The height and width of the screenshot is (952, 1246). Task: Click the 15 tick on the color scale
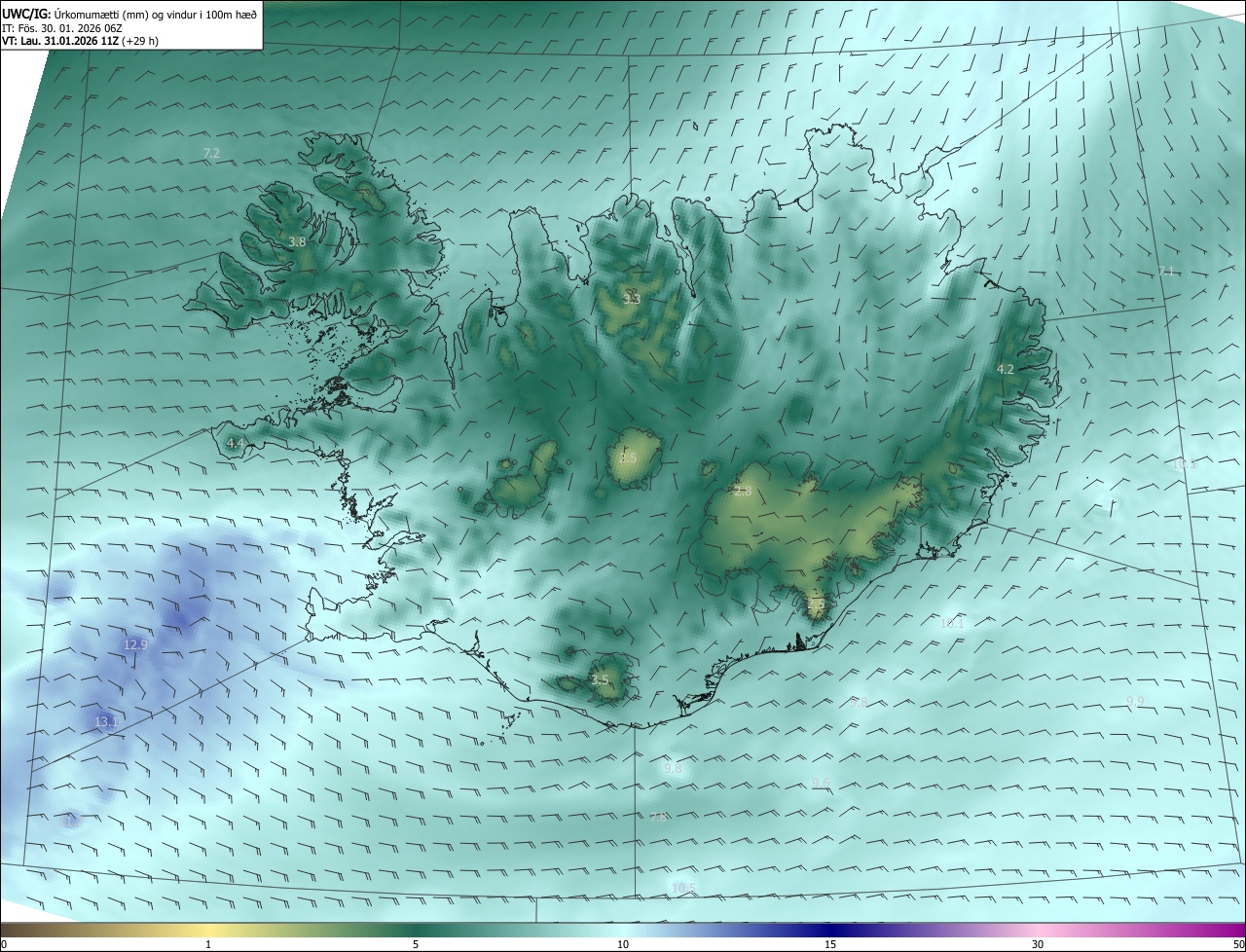point(830,944)
